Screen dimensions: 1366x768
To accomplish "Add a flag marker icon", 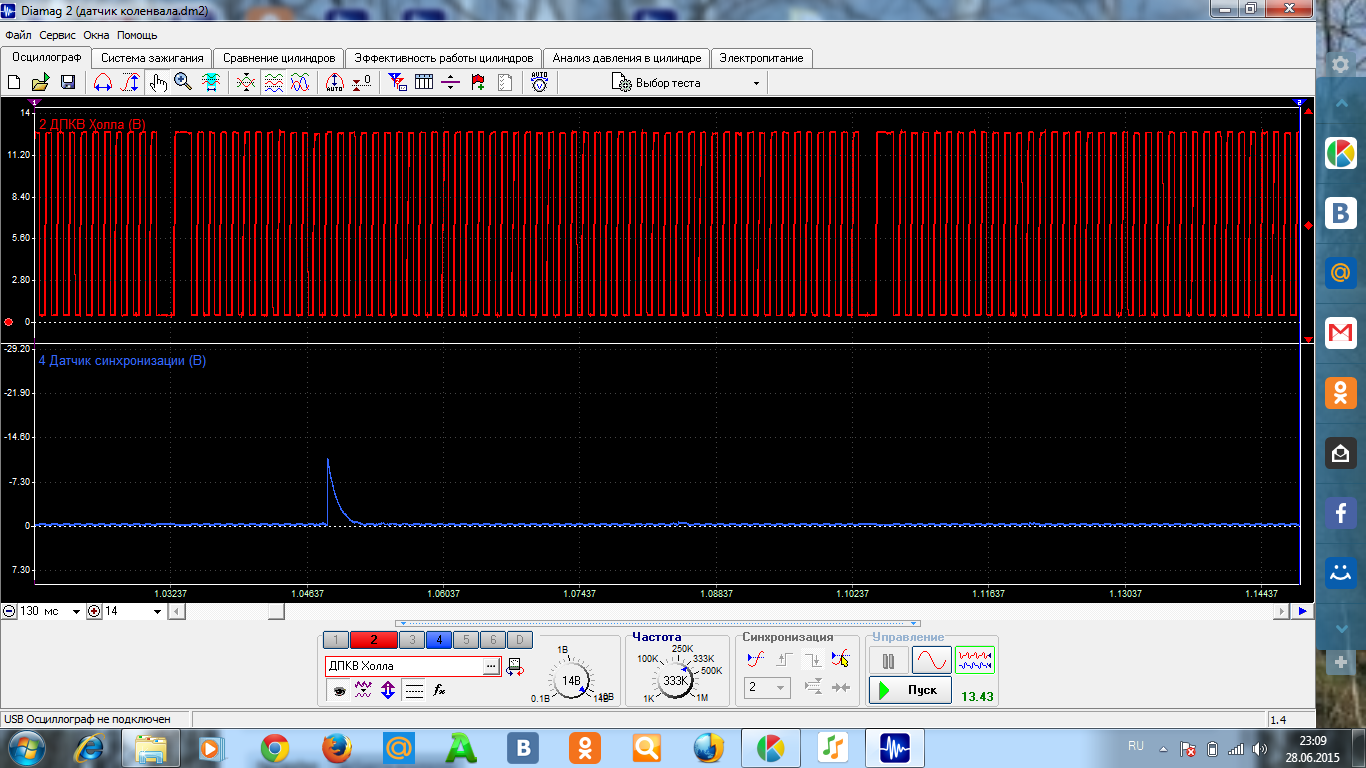I will 478,83.
